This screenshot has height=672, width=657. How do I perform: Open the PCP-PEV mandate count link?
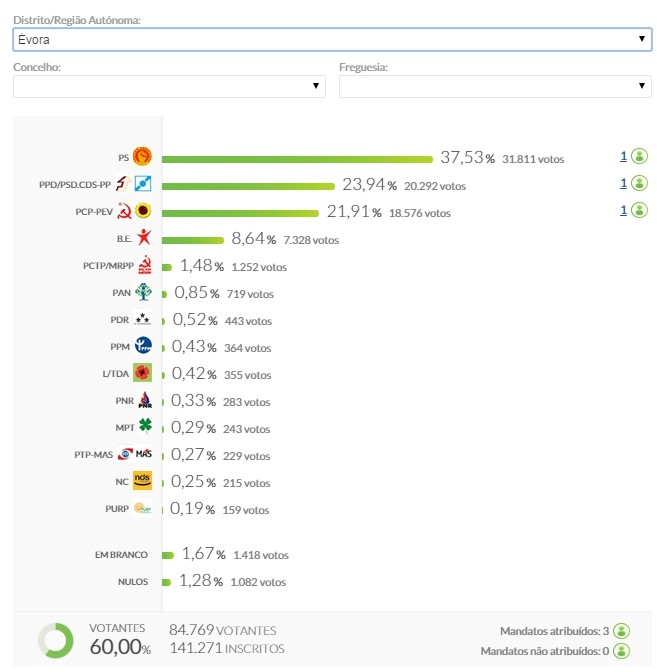(x=623, y=210)
